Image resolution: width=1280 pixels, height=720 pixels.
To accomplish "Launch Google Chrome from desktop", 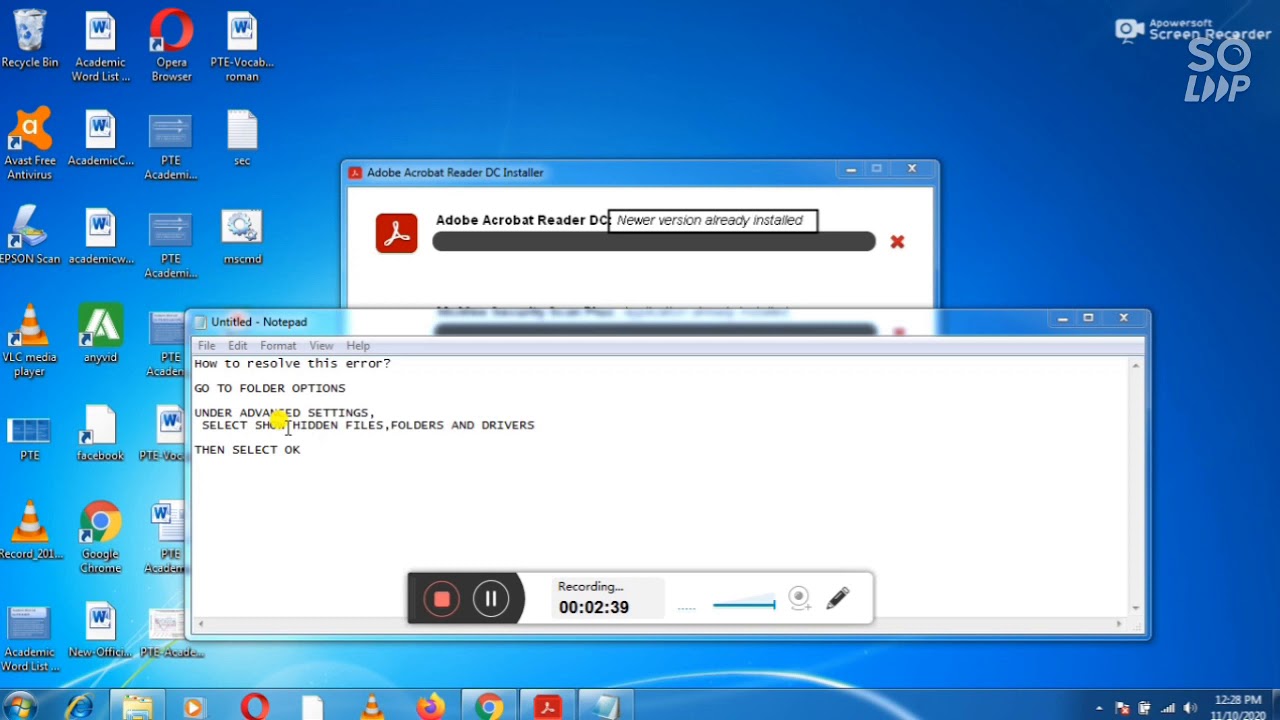I will [x=100, y=538].
